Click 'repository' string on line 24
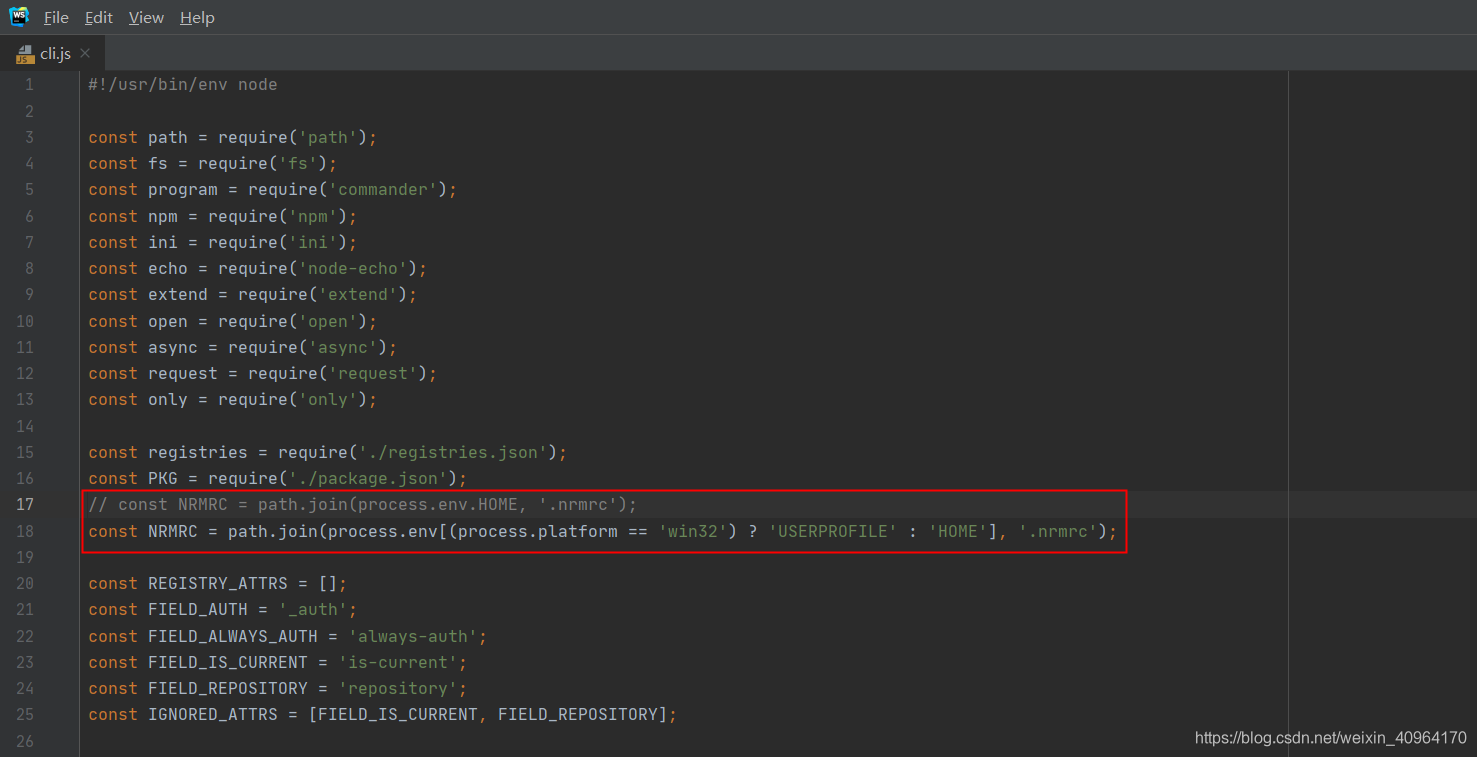1477x757 pixels. tap(398, 689)
